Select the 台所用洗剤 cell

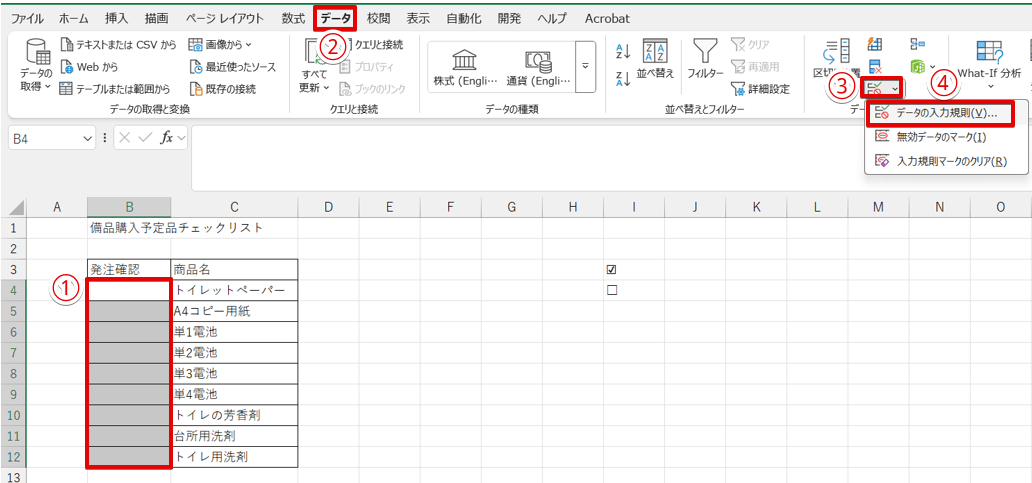[234, 436]
